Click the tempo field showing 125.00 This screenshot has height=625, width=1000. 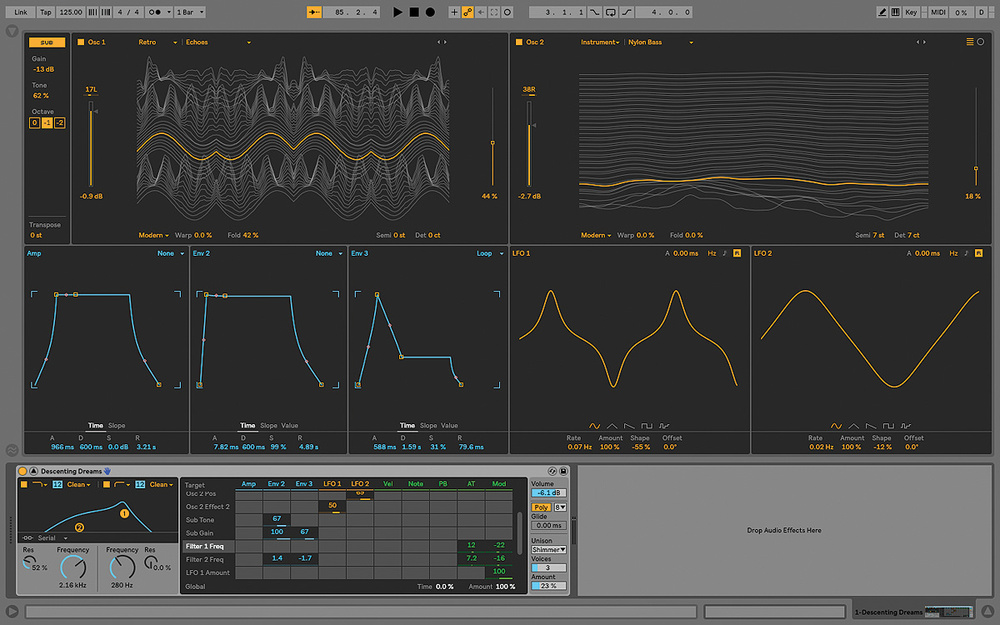tap(70, 12)
